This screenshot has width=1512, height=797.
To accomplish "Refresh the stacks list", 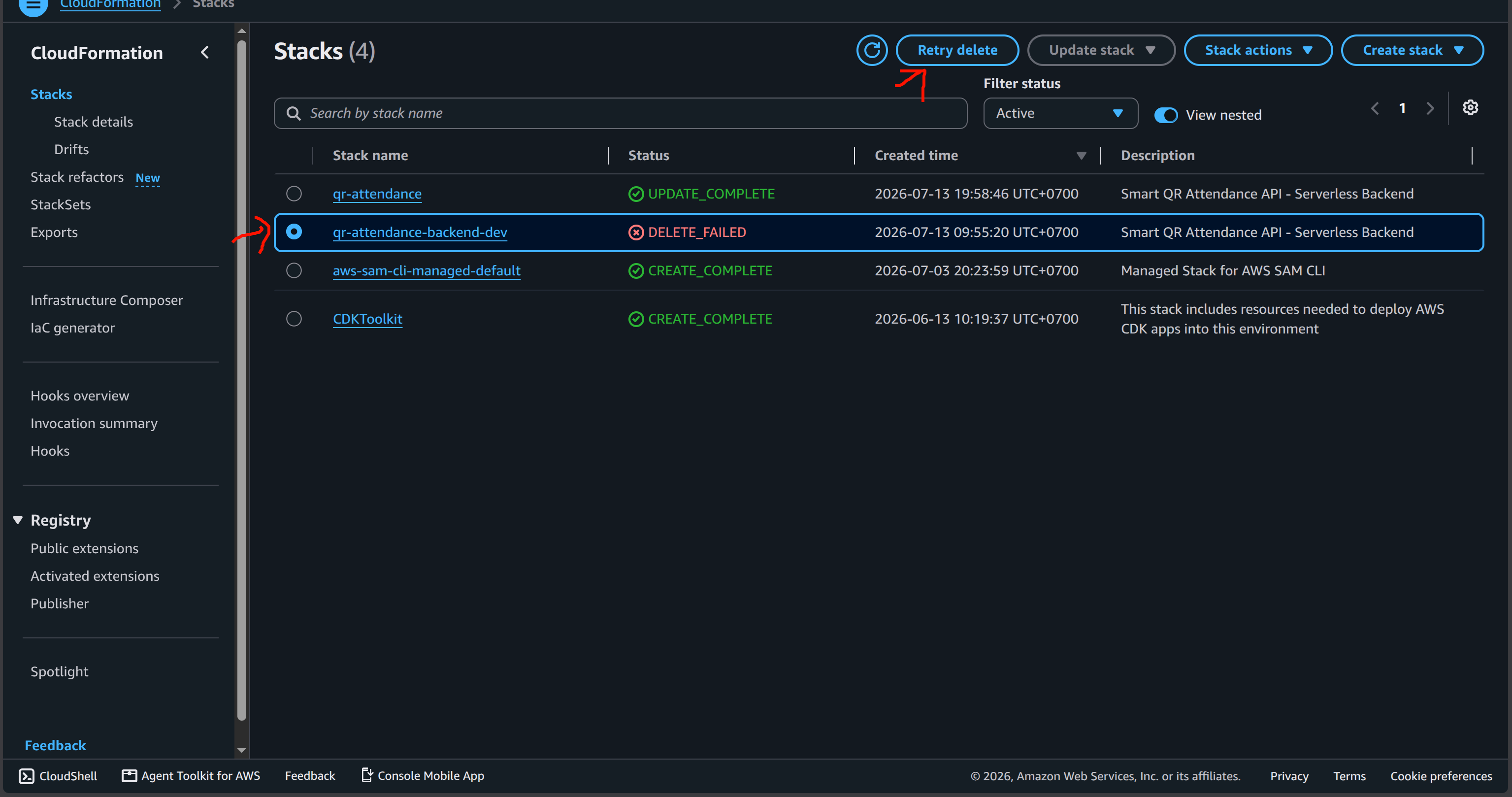I will click(x=872, y=50).
